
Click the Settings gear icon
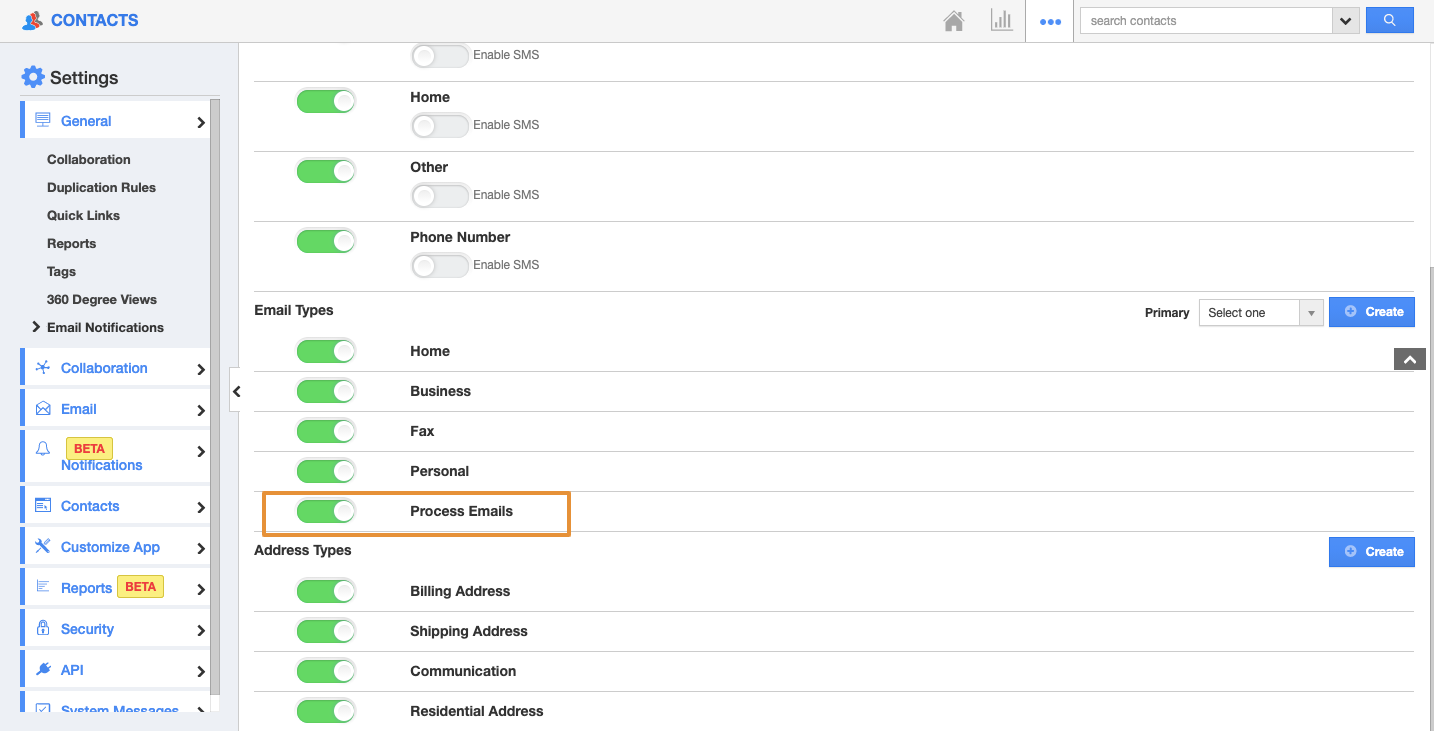click(x=33, y=77)
